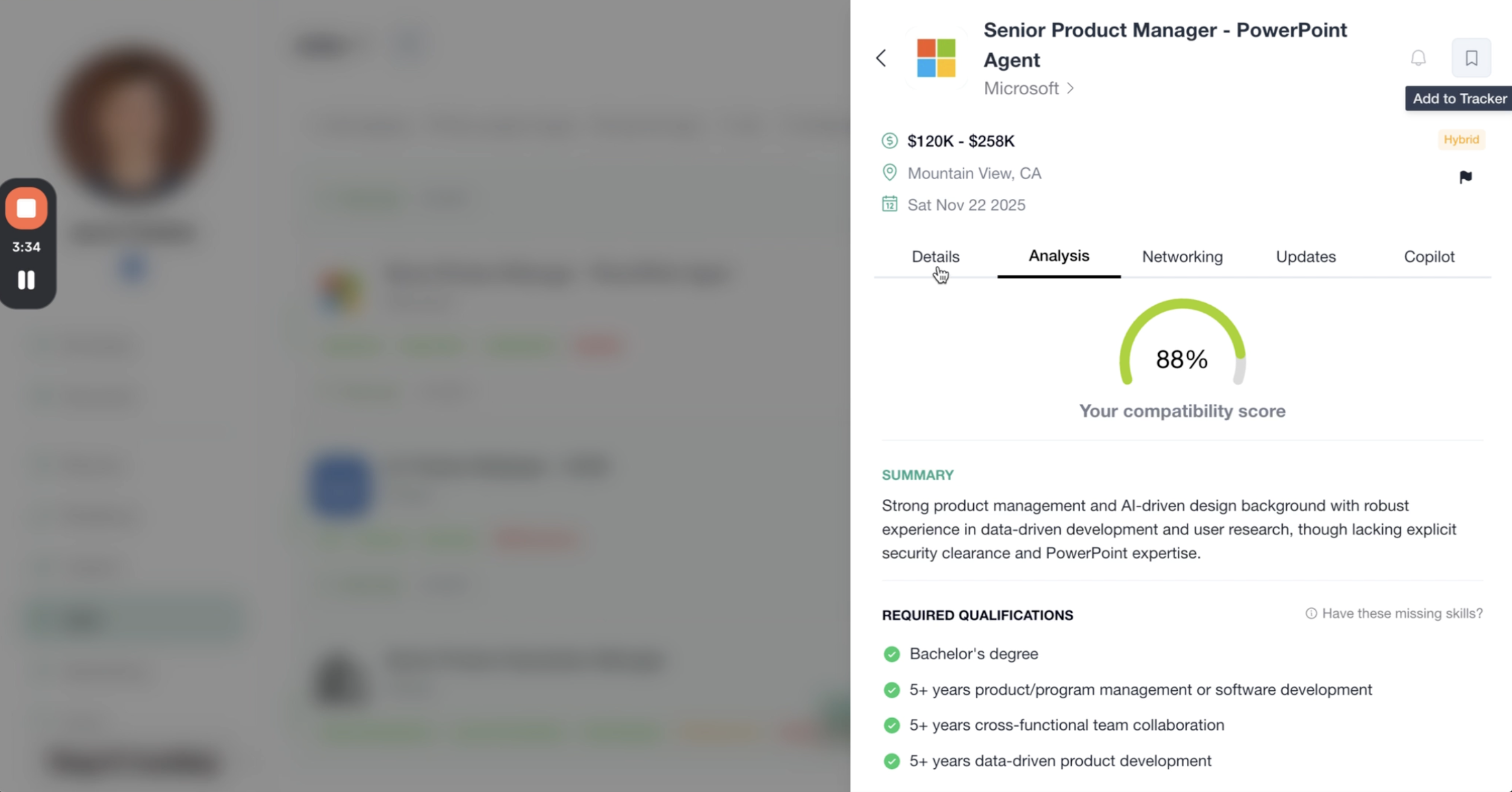Screen dimensions: 1512x792
Task: Switch to the Details tab
Action: click(x=935, y=257)
